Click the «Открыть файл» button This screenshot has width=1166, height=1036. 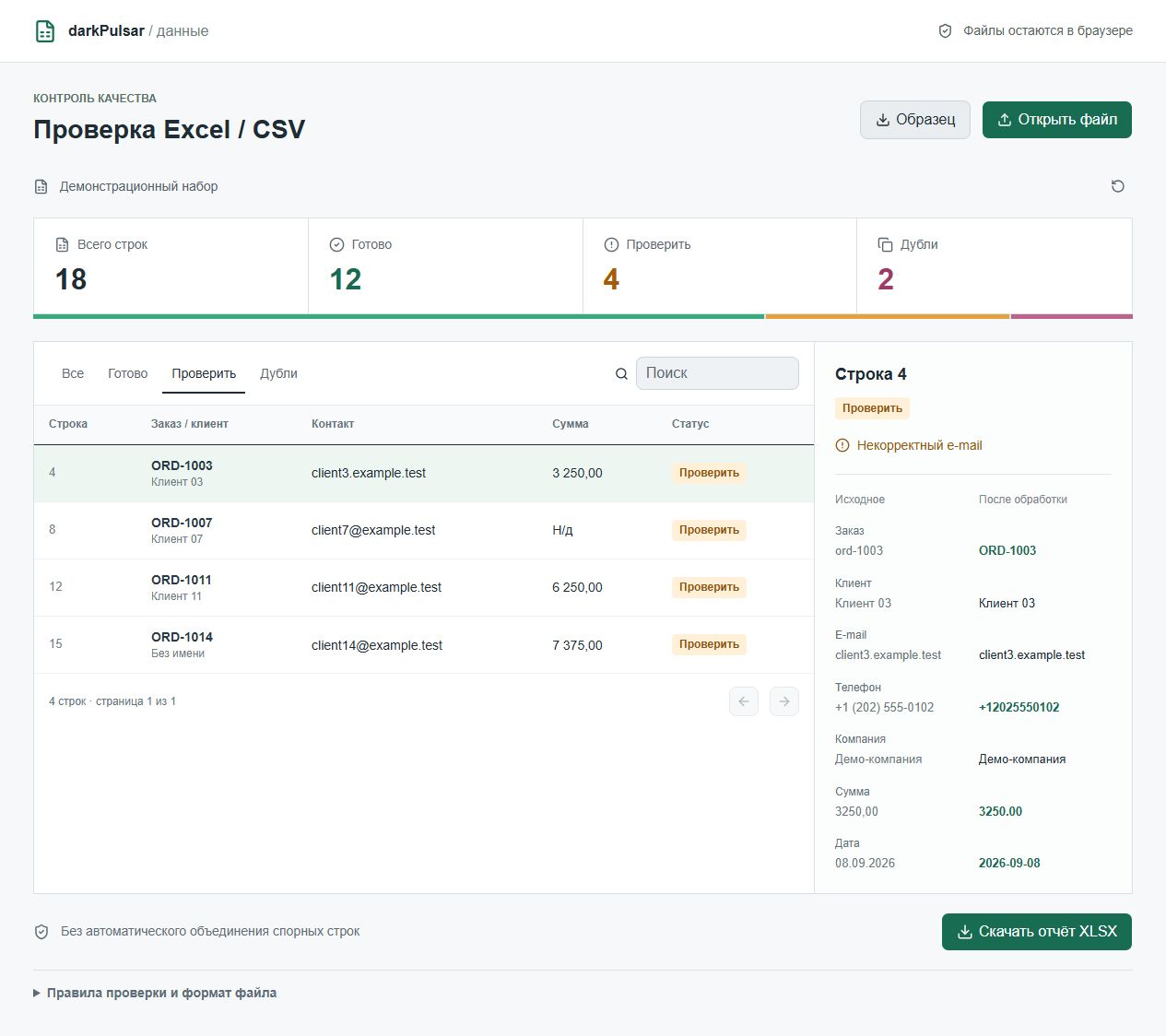[1057, 120]
